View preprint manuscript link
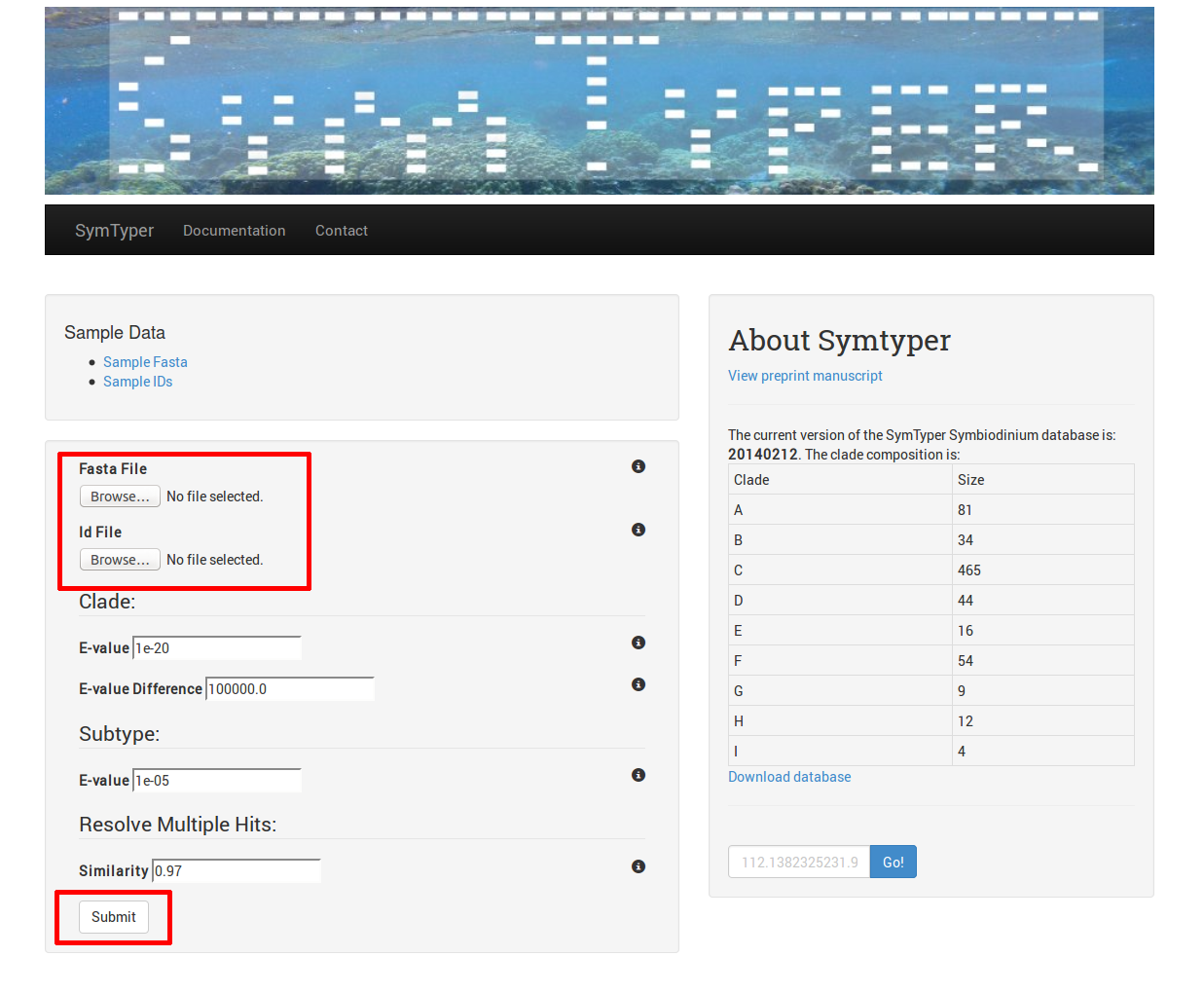This screenshot has width=1204, height=993. coord(805,376)
